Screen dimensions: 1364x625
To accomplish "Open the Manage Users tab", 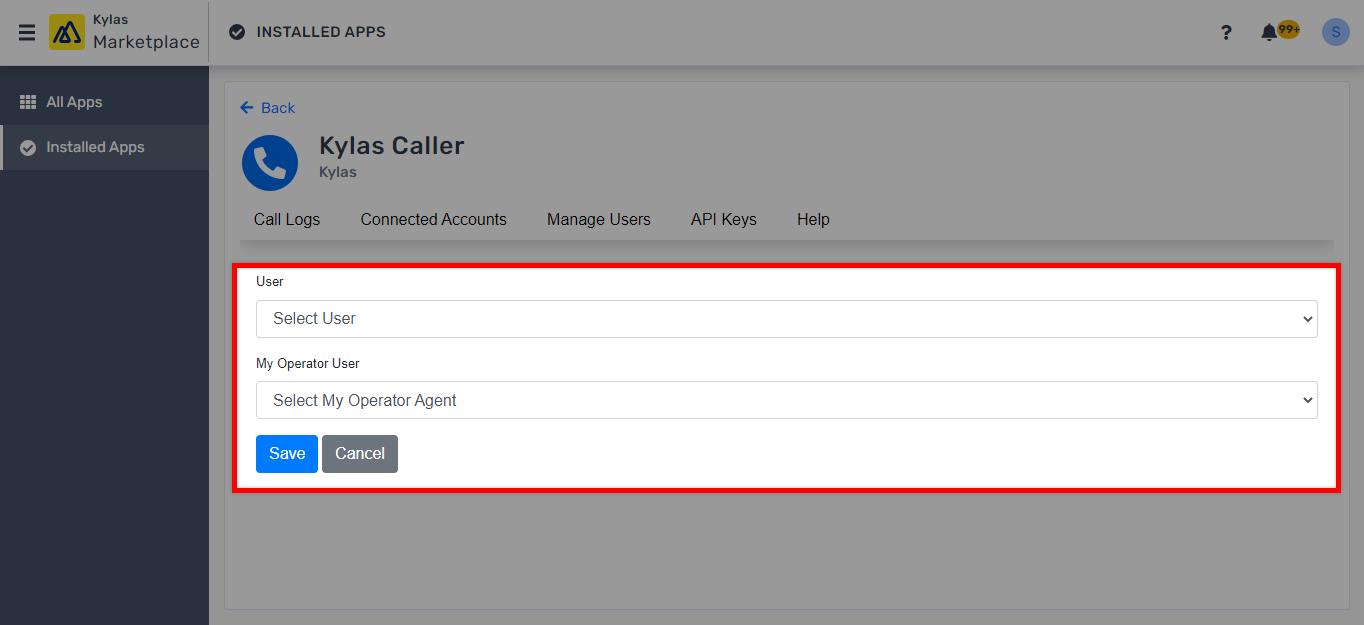I will coord(598,219).
